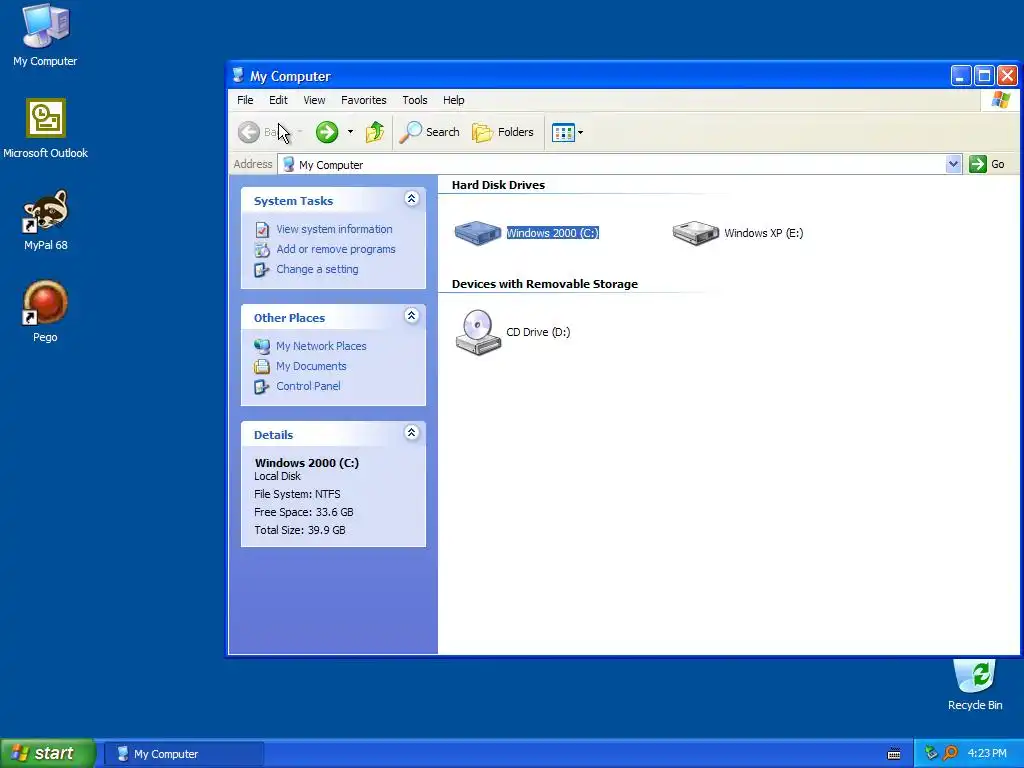This screenshot has width=1024, height=768.
Task: Click the Details panel title
Action: click(274, 435)
